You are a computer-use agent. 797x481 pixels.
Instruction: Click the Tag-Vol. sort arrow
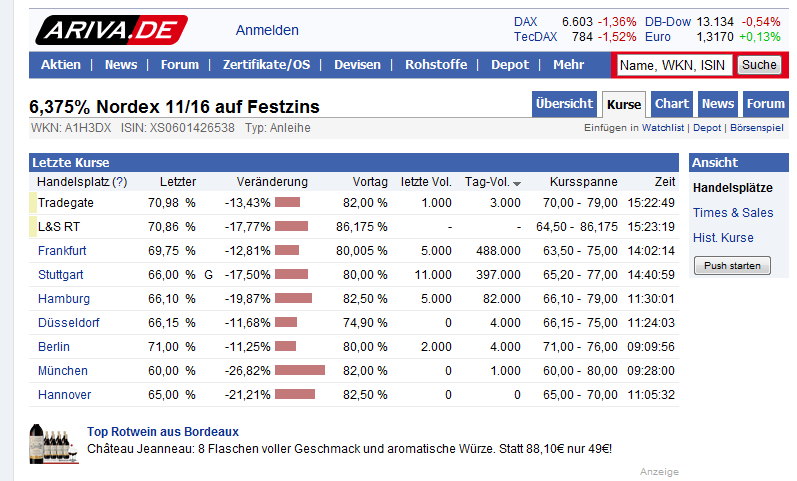[517, 183]
